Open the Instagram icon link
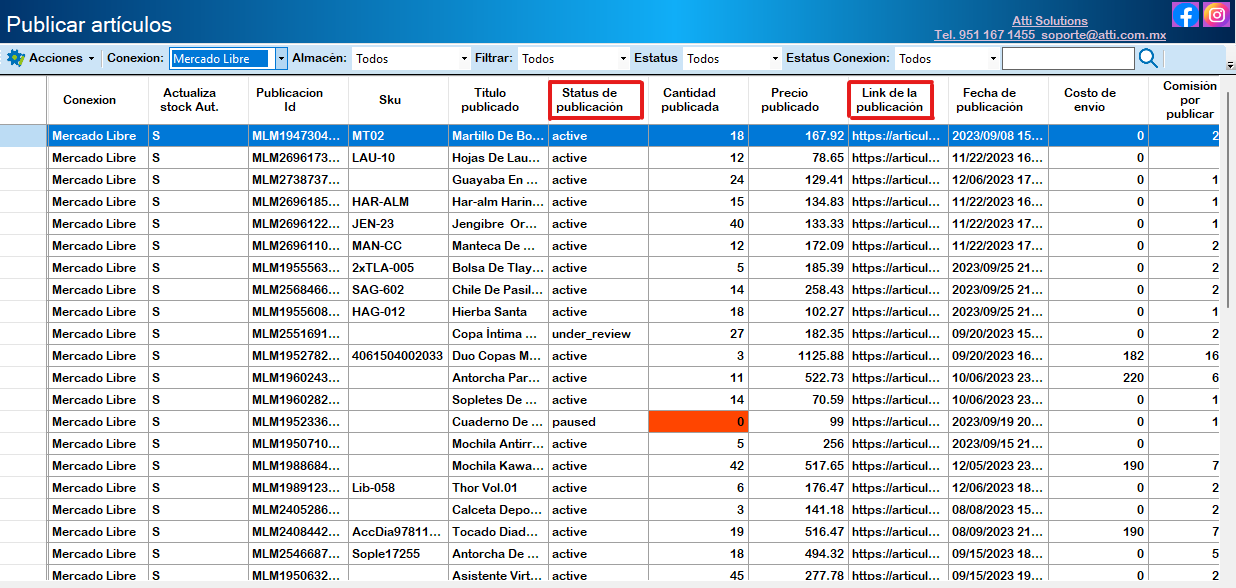The image size is (1236, 588). [1216, 15]
